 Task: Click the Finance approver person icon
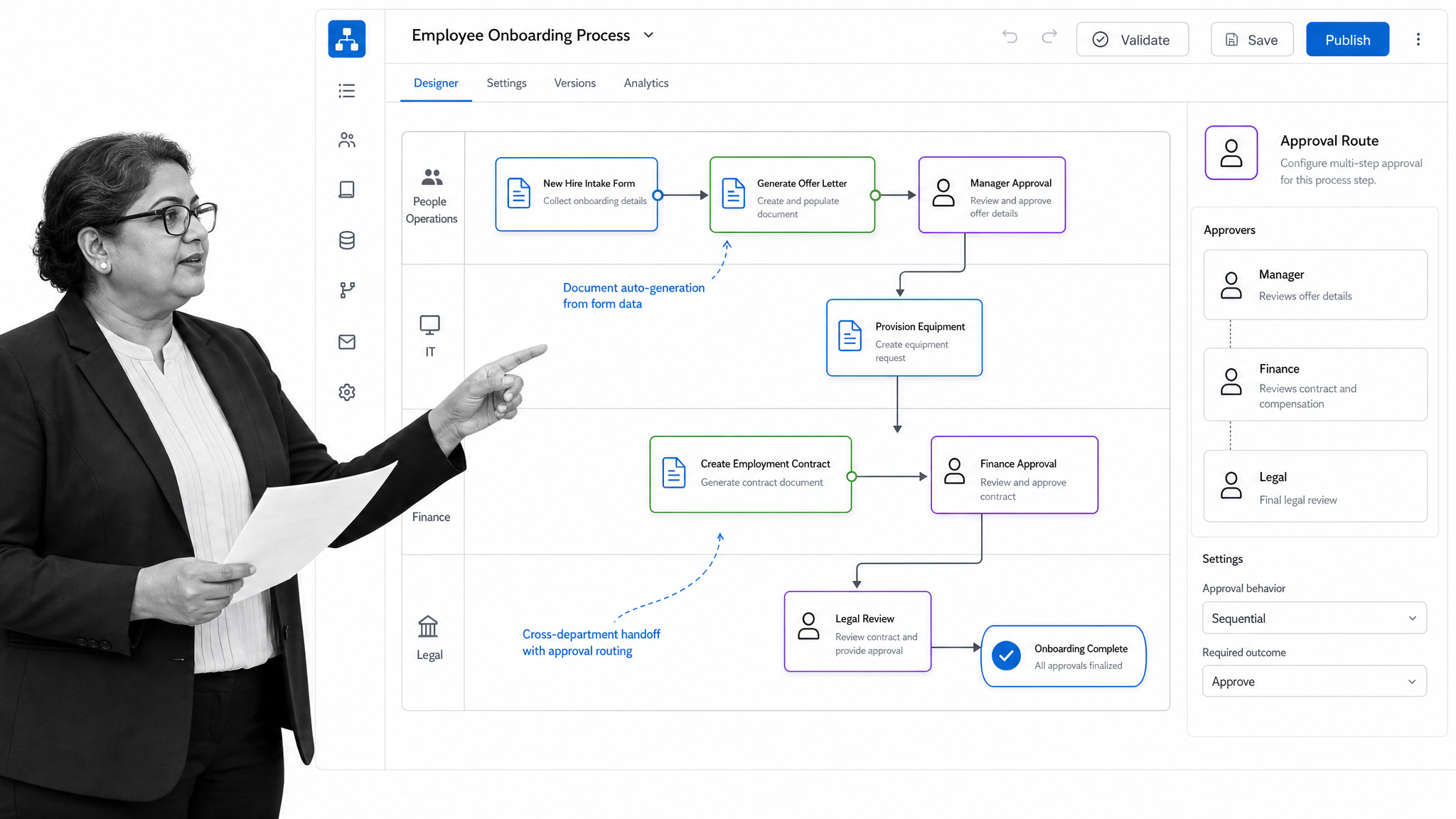coord(1231,382)
